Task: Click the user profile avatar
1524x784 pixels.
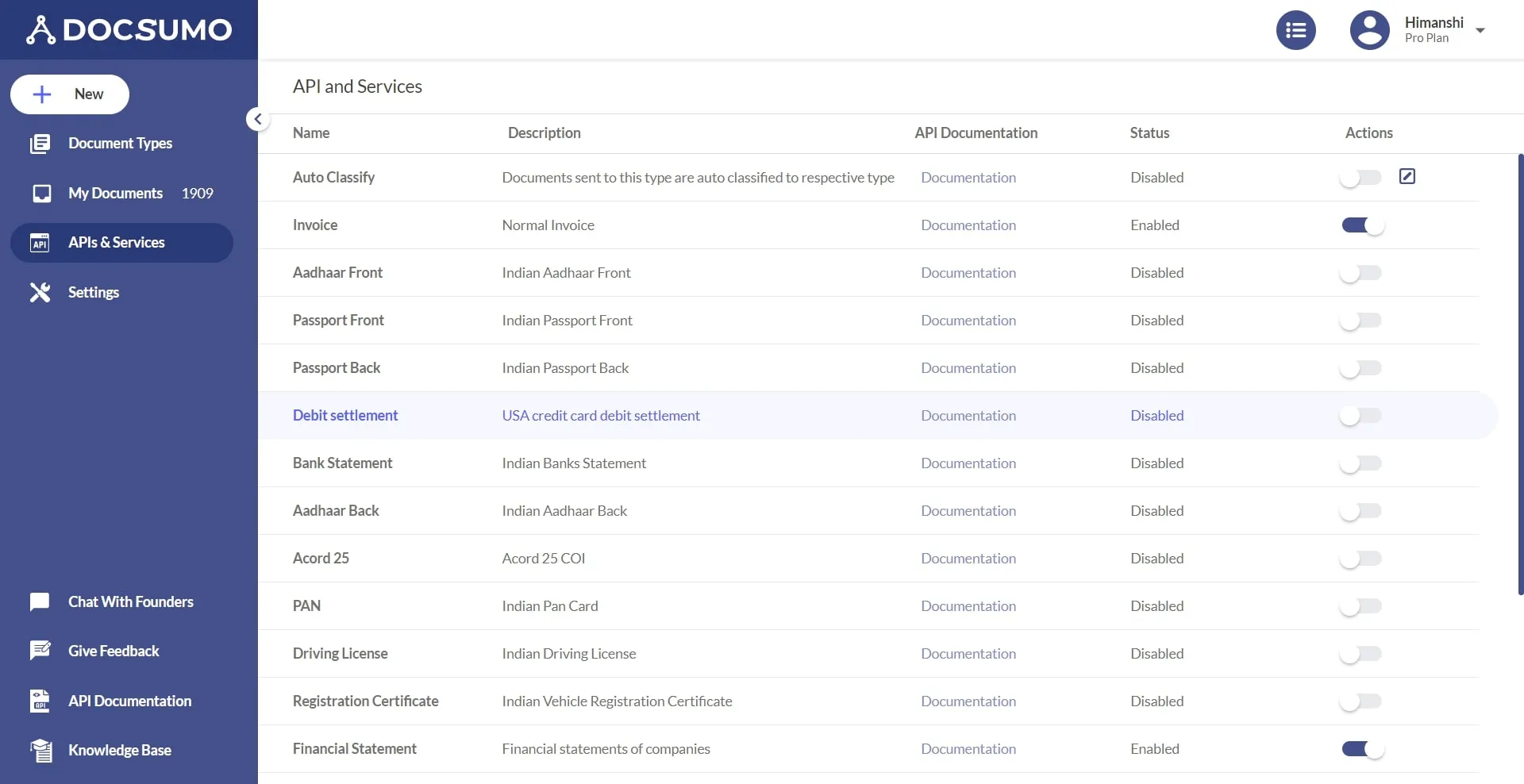Action: (1368, 29)
